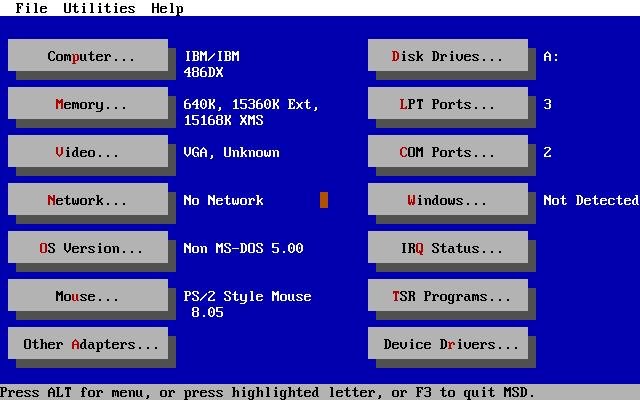Open the Utilities menu
640x400 pixels.
point(99,8)
